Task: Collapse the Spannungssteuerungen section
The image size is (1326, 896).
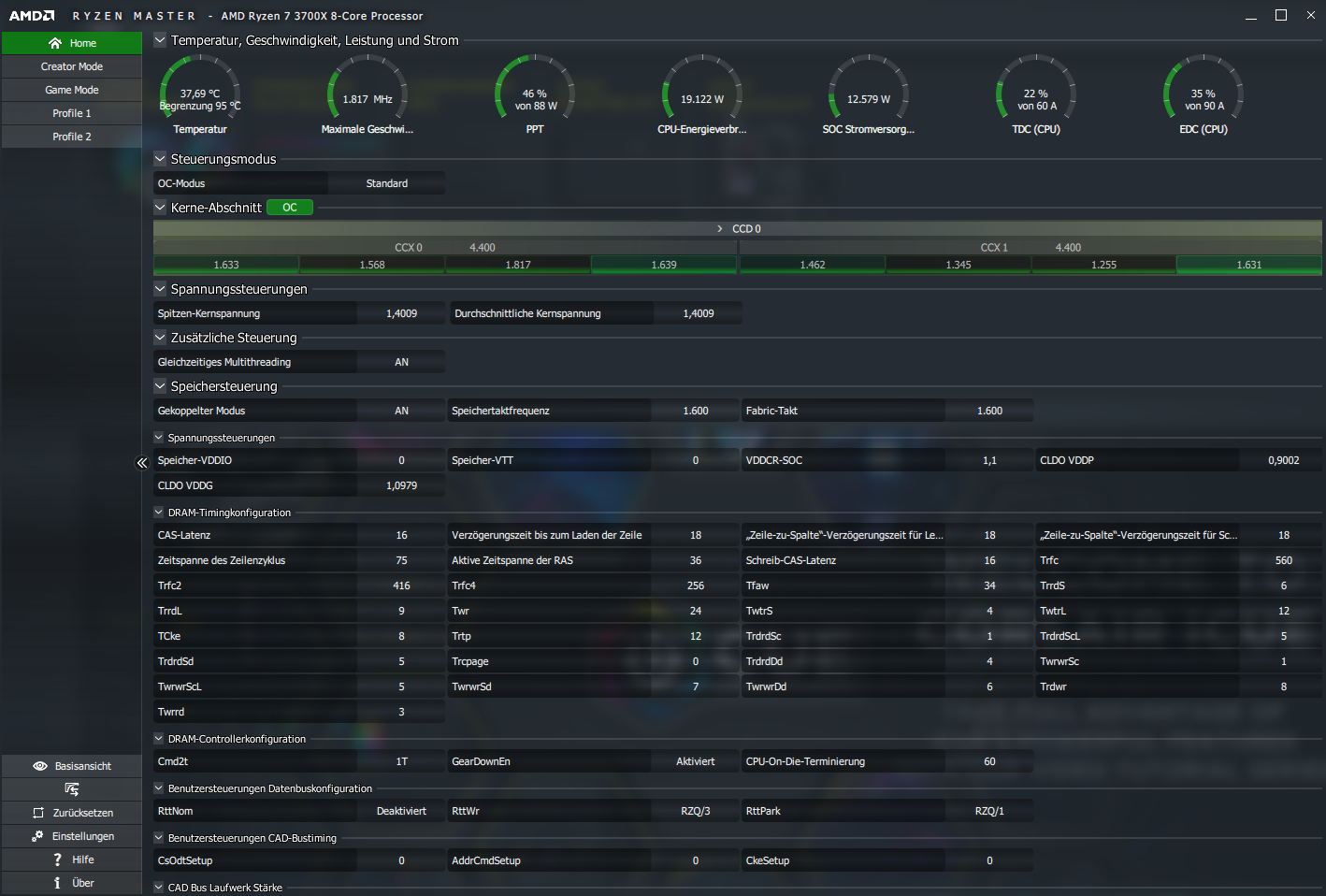Action: [x=160, y=289]
